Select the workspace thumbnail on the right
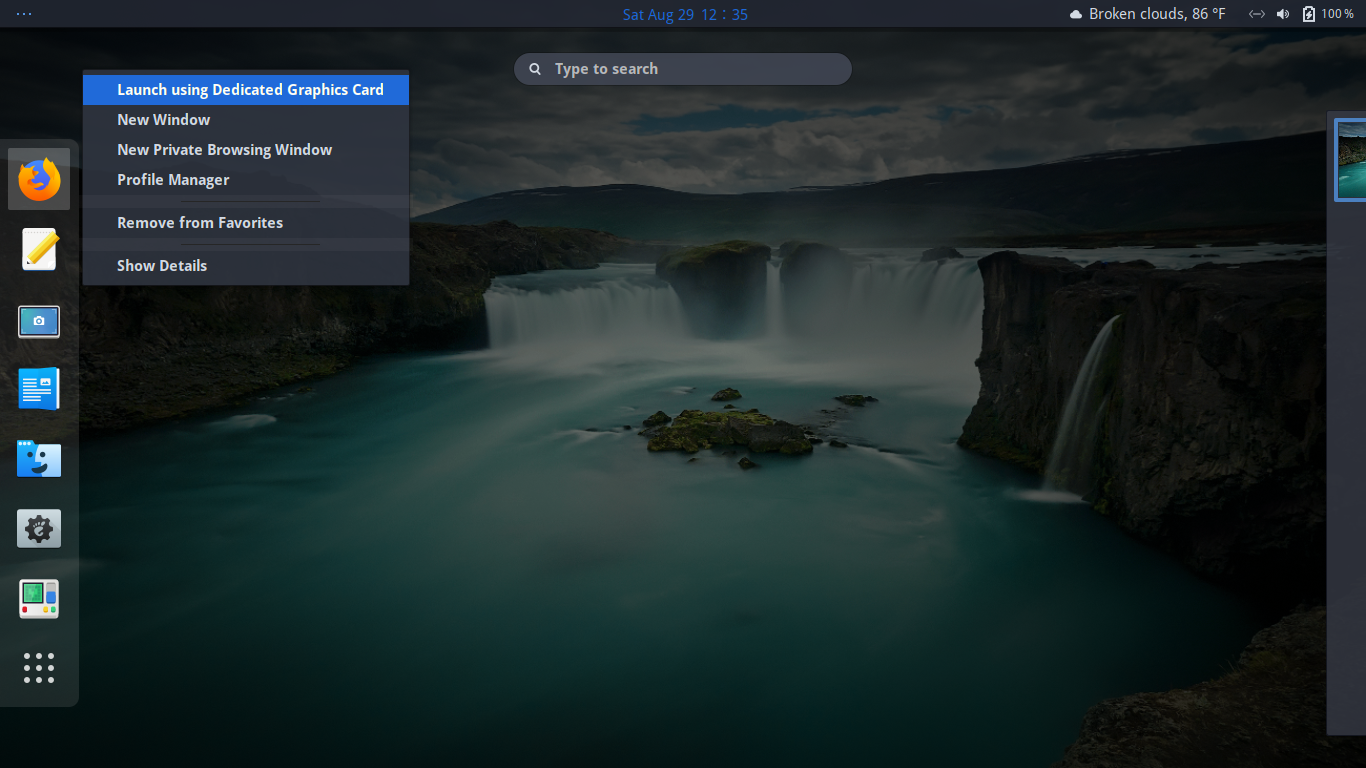 (1351, 159)
